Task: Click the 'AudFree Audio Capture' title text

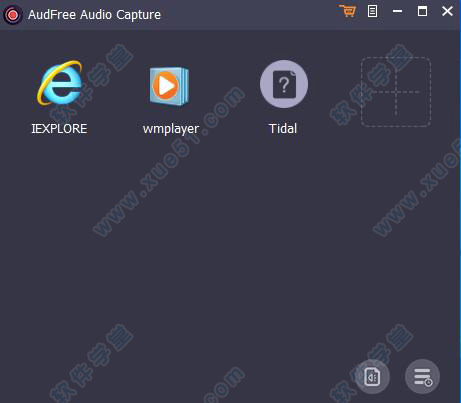Action: 94,15
